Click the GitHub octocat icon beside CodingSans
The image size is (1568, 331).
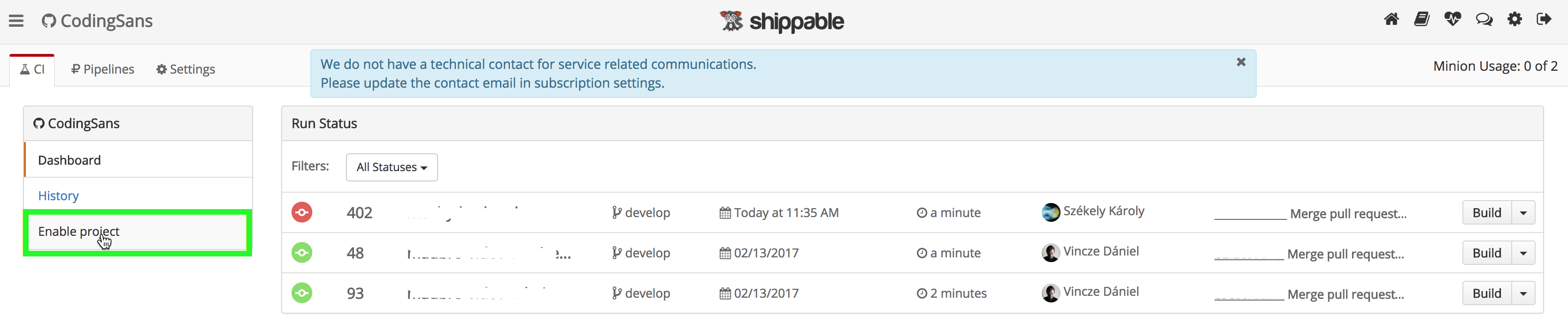[x=49, y=20]
